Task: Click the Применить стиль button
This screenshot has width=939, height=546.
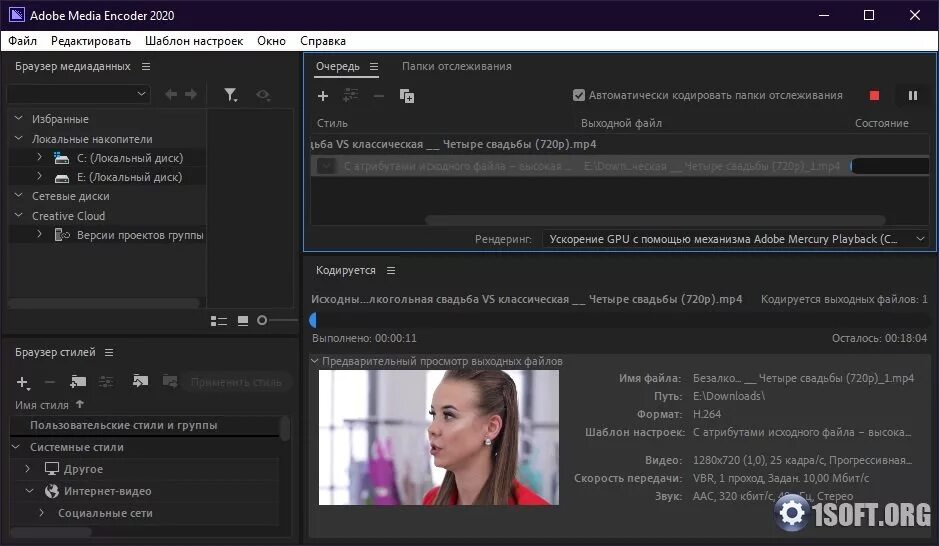Action: click(236, 382)
